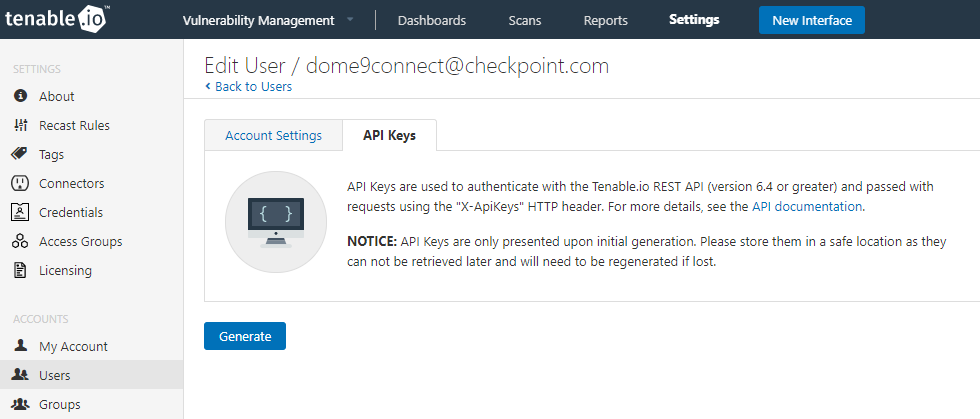Click the ACCOUNTS sidebar section header
This screenshot has height=419, width=980.
41,319
